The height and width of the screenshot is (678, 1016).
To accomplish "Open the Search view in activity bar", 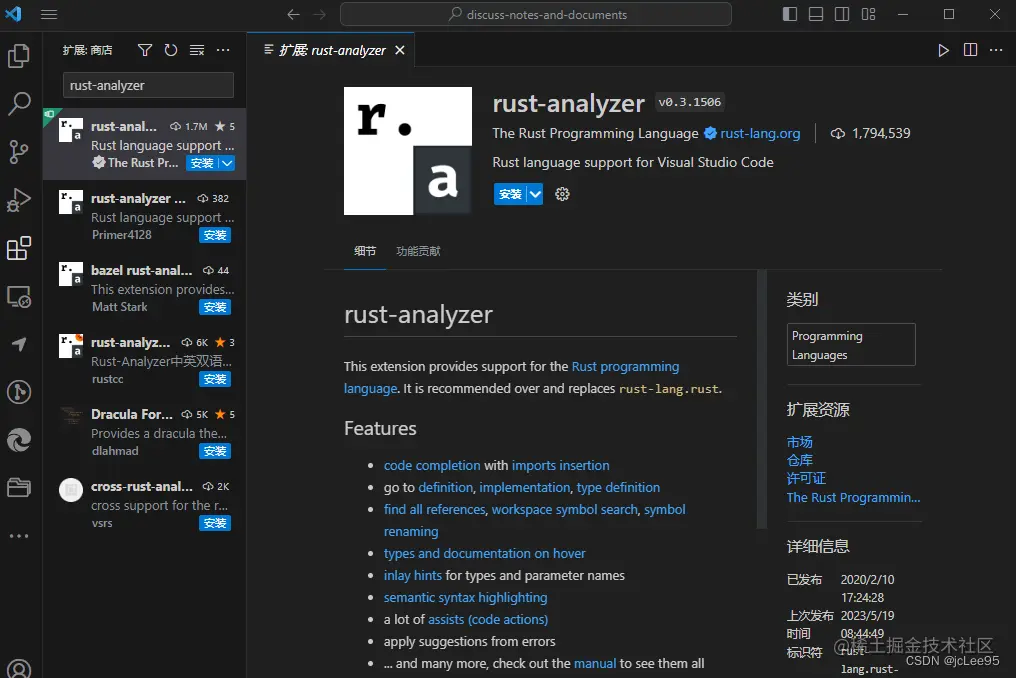I will coord(19,104).
